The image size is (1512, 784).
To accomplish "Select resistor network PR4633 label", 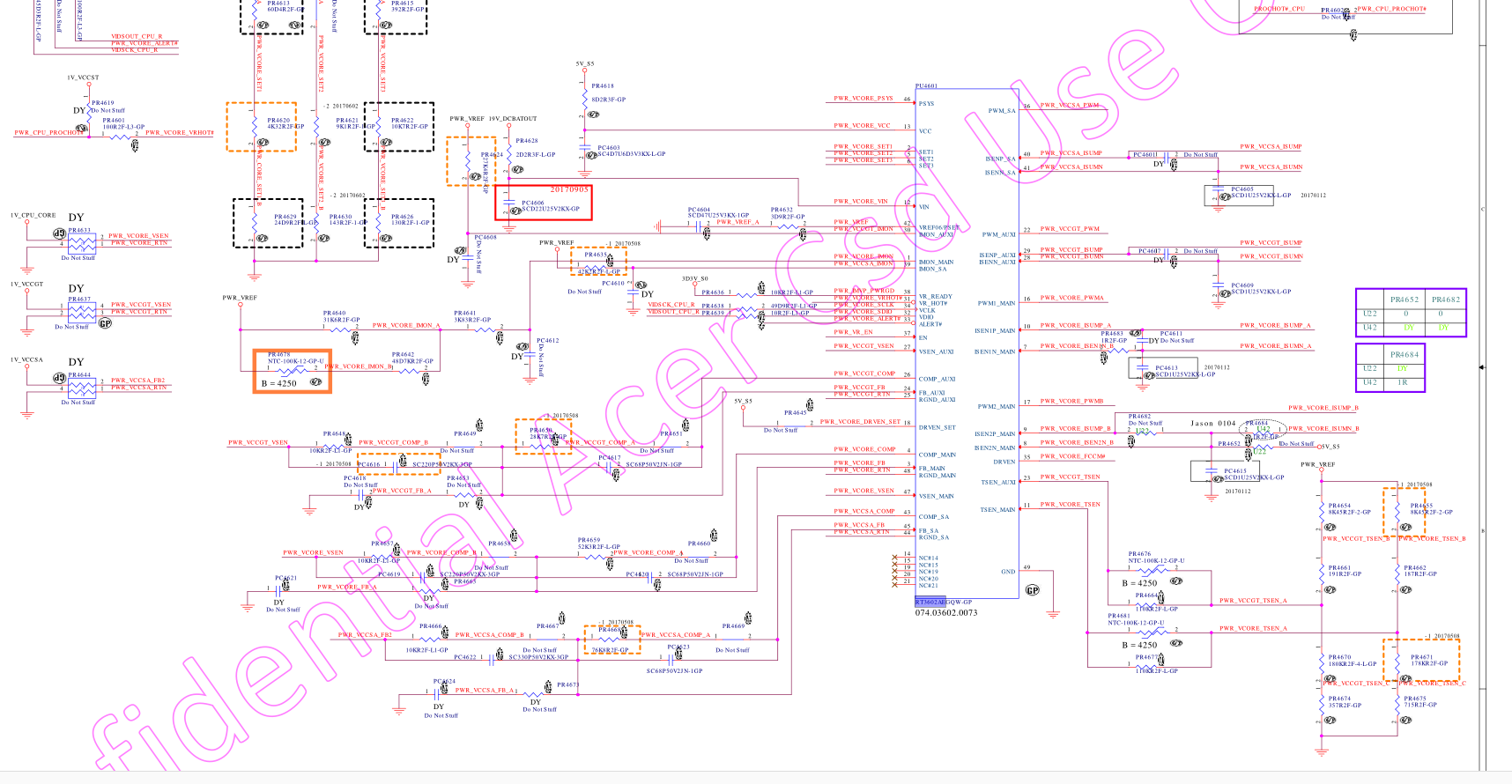I will click(79, 231).
